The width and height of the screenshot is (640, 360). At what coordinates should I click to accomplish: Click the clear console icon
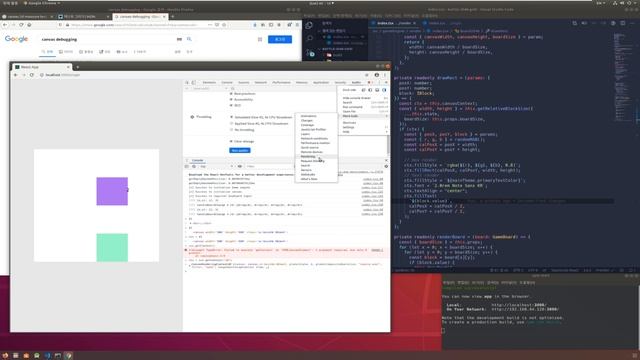tap(194, 166)
